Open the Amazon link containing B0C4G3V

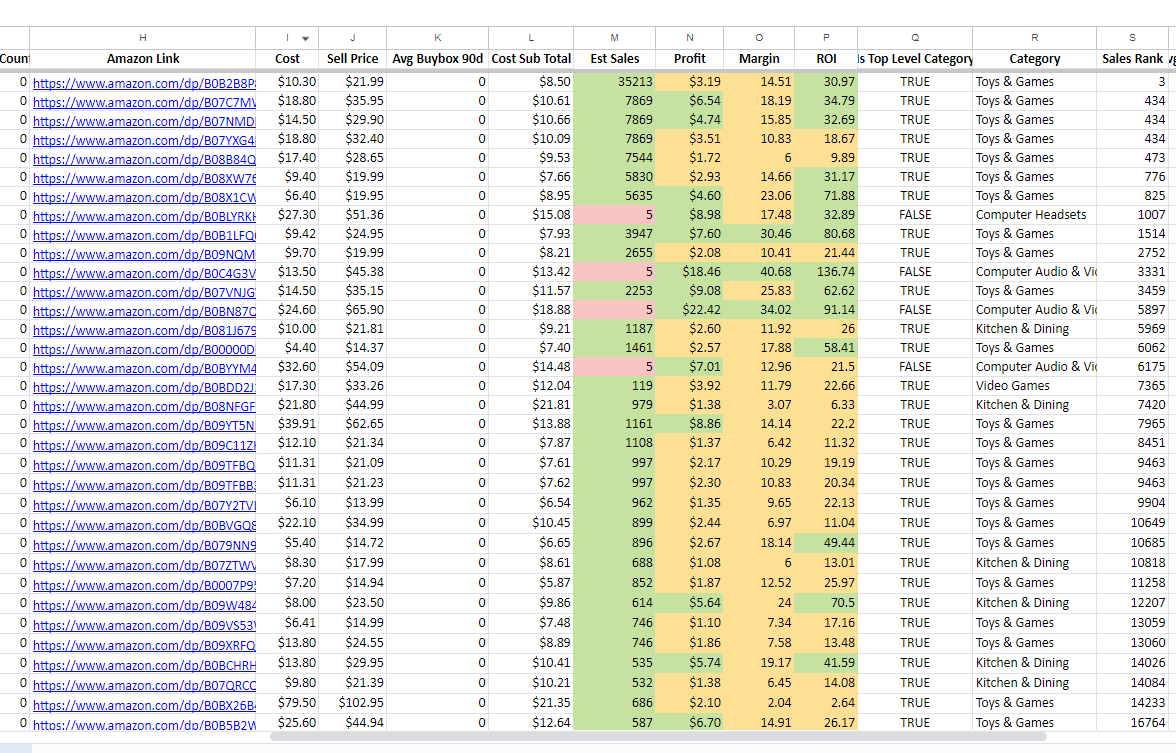tap(144, 272)
